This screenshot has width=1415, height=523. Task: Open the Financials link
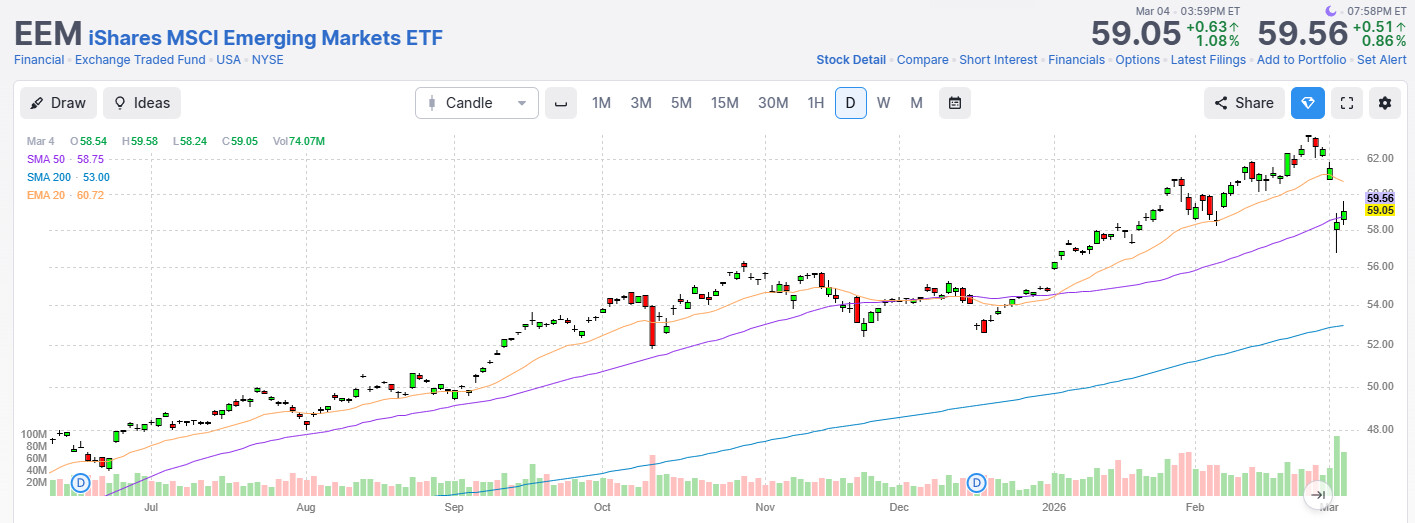coord(1076,60)
